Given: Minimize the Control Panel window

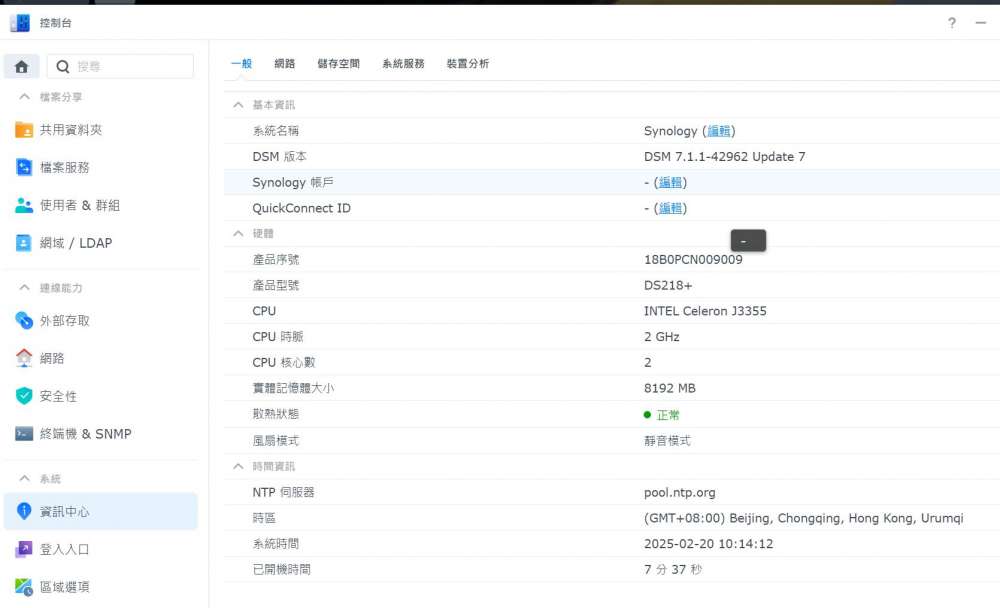Looking at the screenshot, I should 981,23.
